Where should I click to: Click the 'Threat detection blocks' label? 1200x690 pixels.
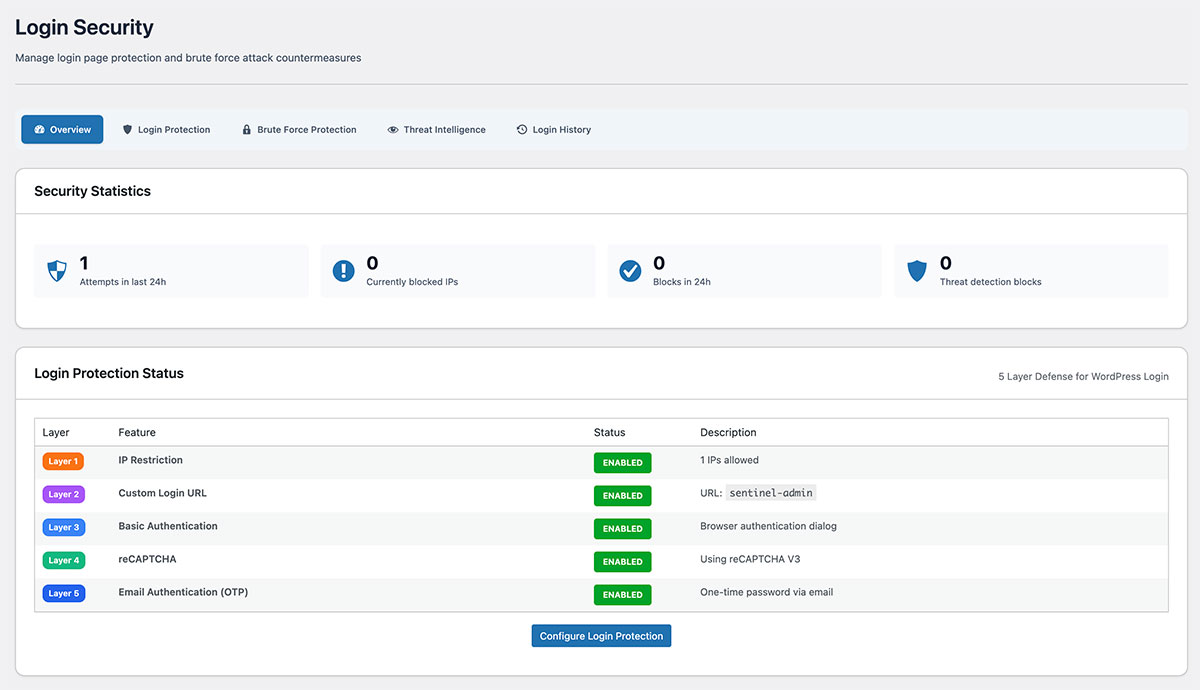click(991, 282)
